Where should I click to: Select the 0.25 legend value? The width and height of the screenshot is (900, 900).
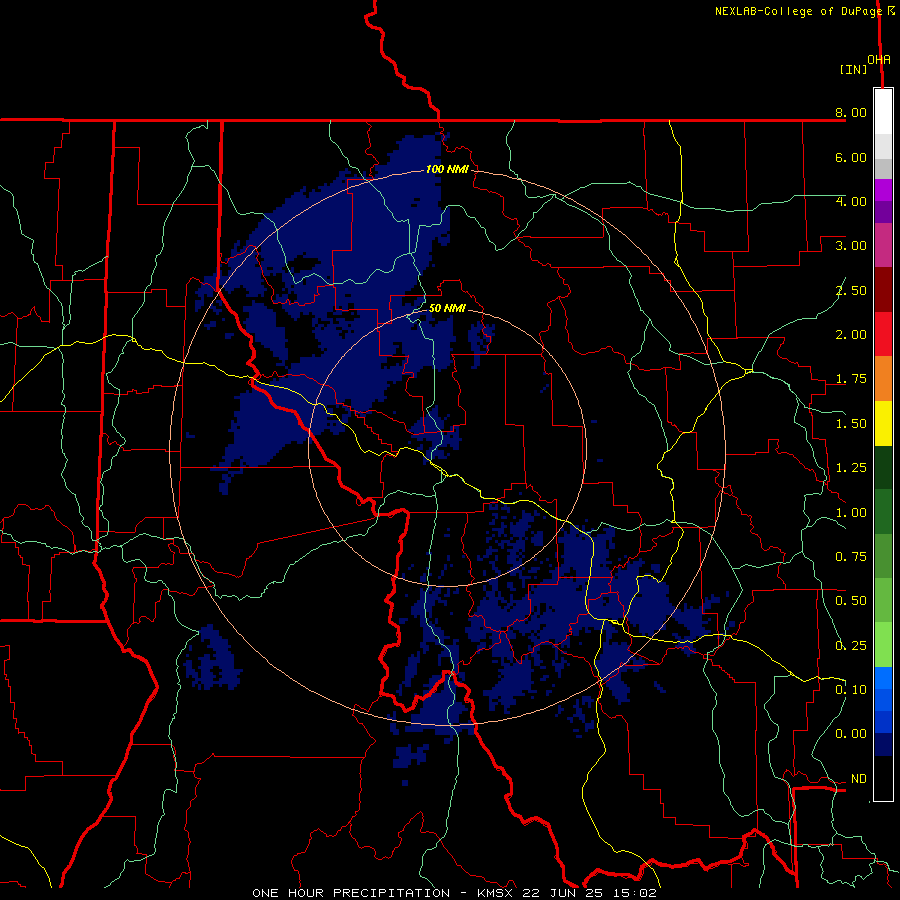pos(851,646)
